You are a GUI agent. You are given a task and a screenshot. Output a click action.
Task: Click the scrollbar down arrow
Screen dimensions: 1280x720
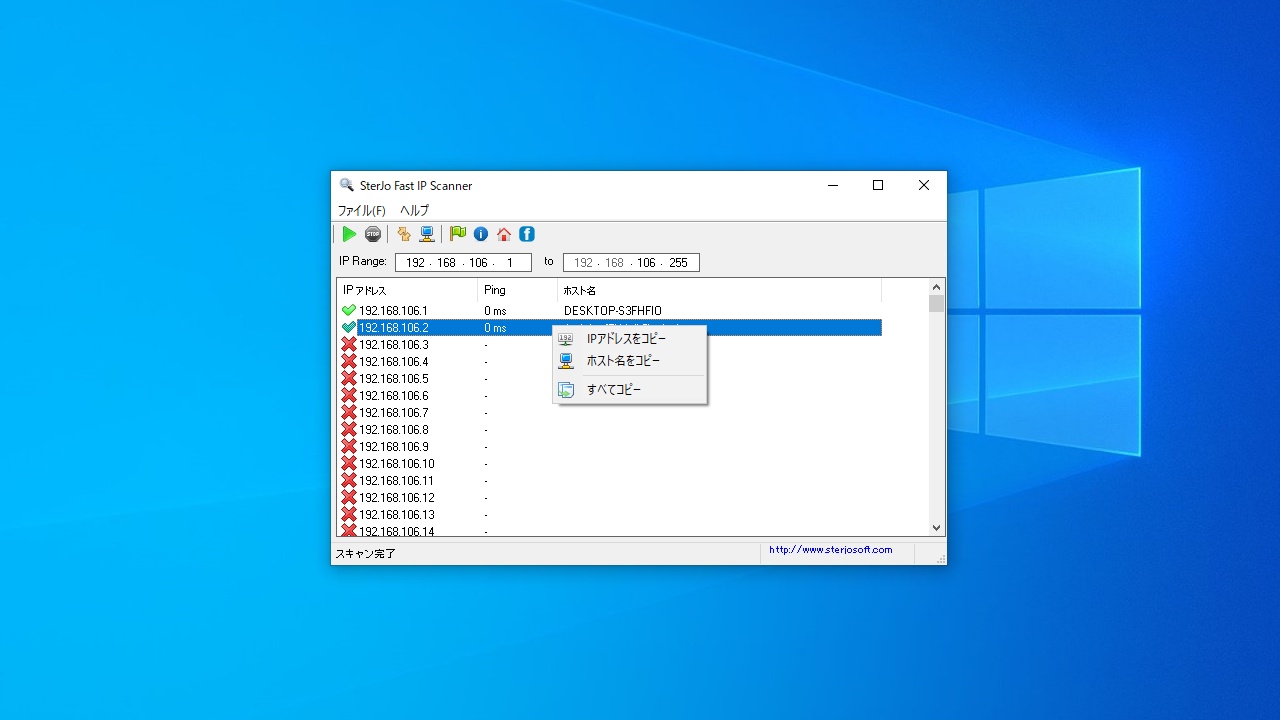(936, 528)
